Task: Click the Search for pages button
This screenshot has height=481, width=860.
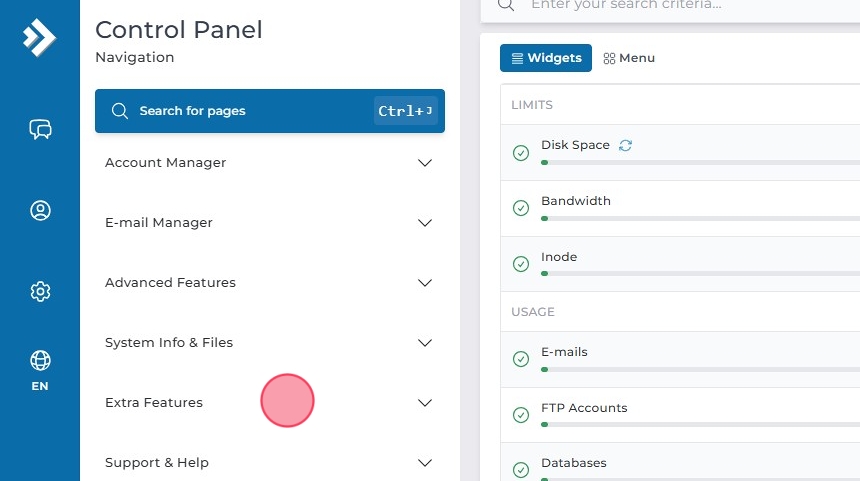Action: (x=270, y=111)
